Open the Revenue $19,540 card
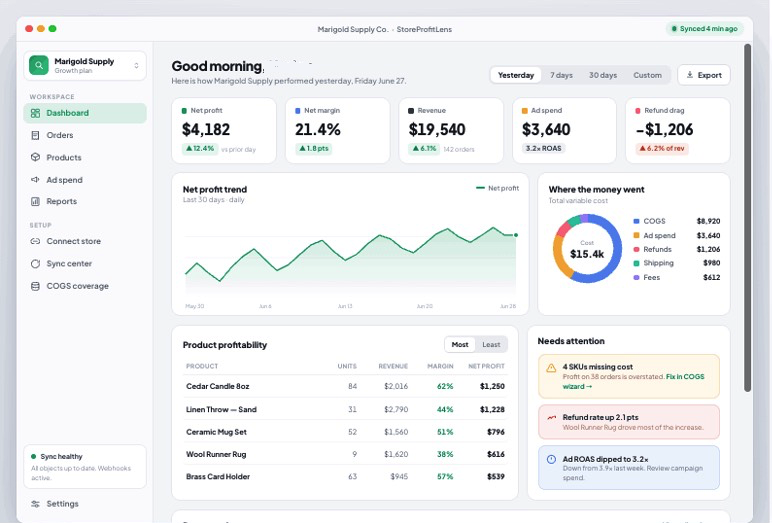The image size is (772, 523). [x=451, y=131]
